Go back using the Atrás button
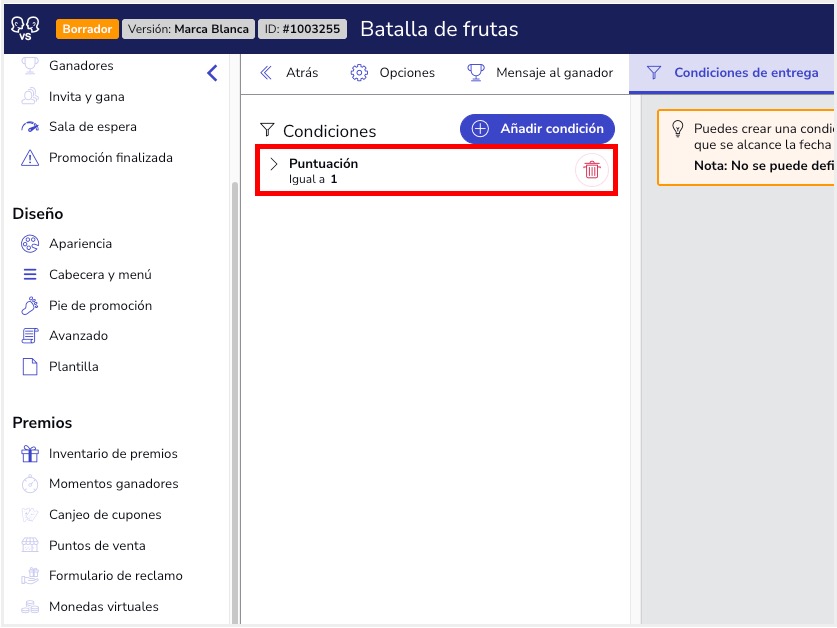Image resolution: width=837 pixels, height=628 pixels. pos(289,73)
